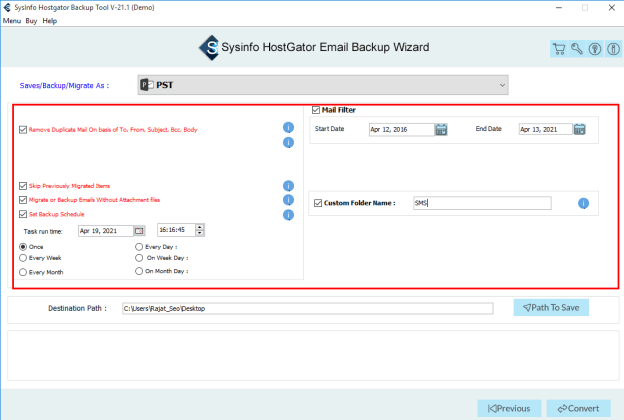Click the second info icon below Remove Duplicate
Image resolution: width=624 pixels, height=420 pixels.
pos(289,143)
